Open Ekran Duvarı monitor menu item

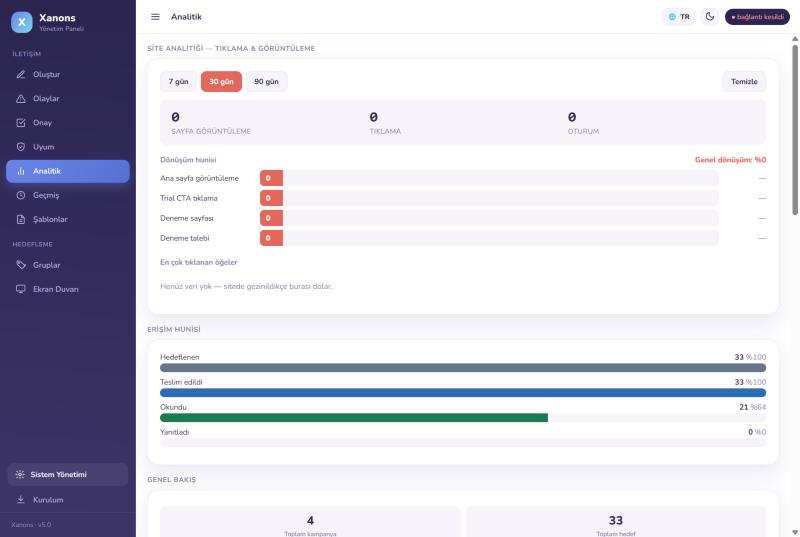tap(68, 289)
